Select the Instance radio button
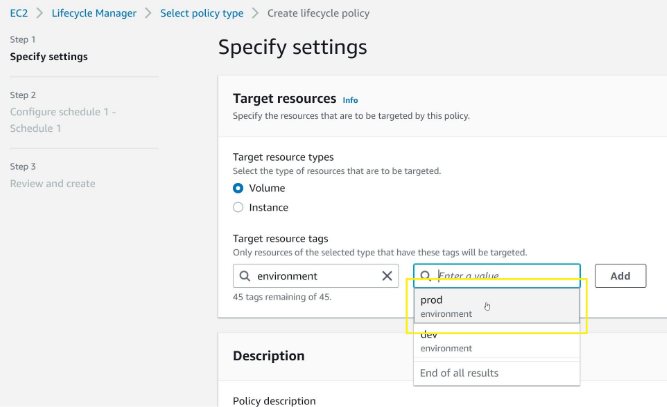Screen dimensions: 667x407 (x=238, y=208)
